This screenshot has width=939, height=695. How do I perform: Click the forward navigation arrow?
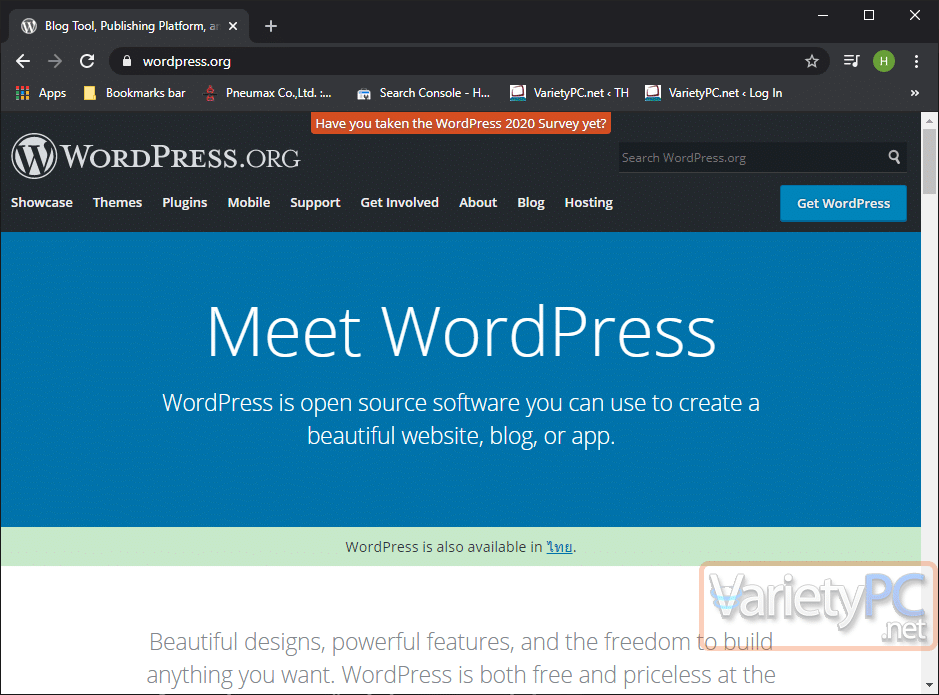pos(54,61)
